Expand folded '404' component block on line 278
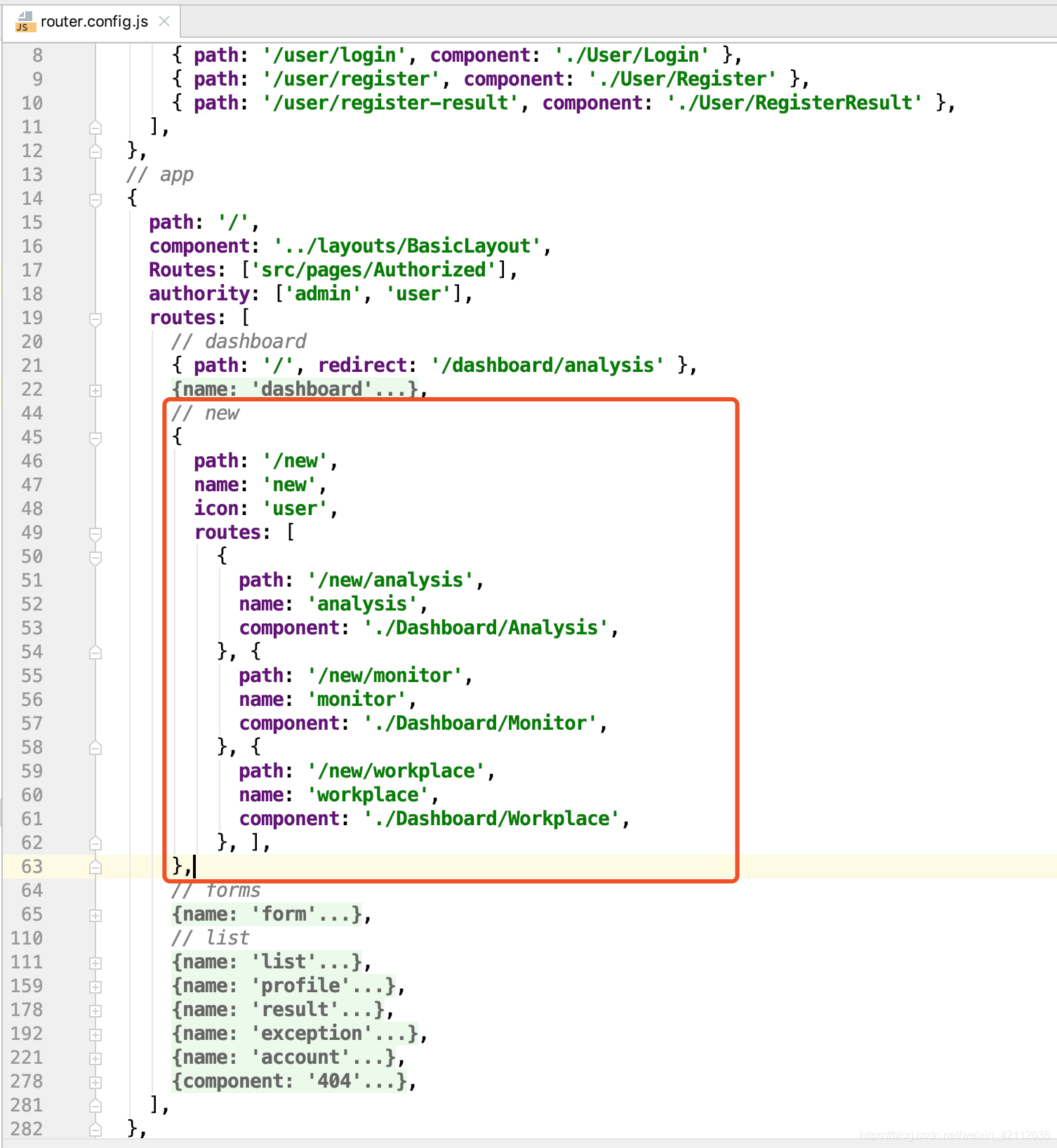The height and width of the screenshot is (1148, 1057). (x=95, y=1083)
